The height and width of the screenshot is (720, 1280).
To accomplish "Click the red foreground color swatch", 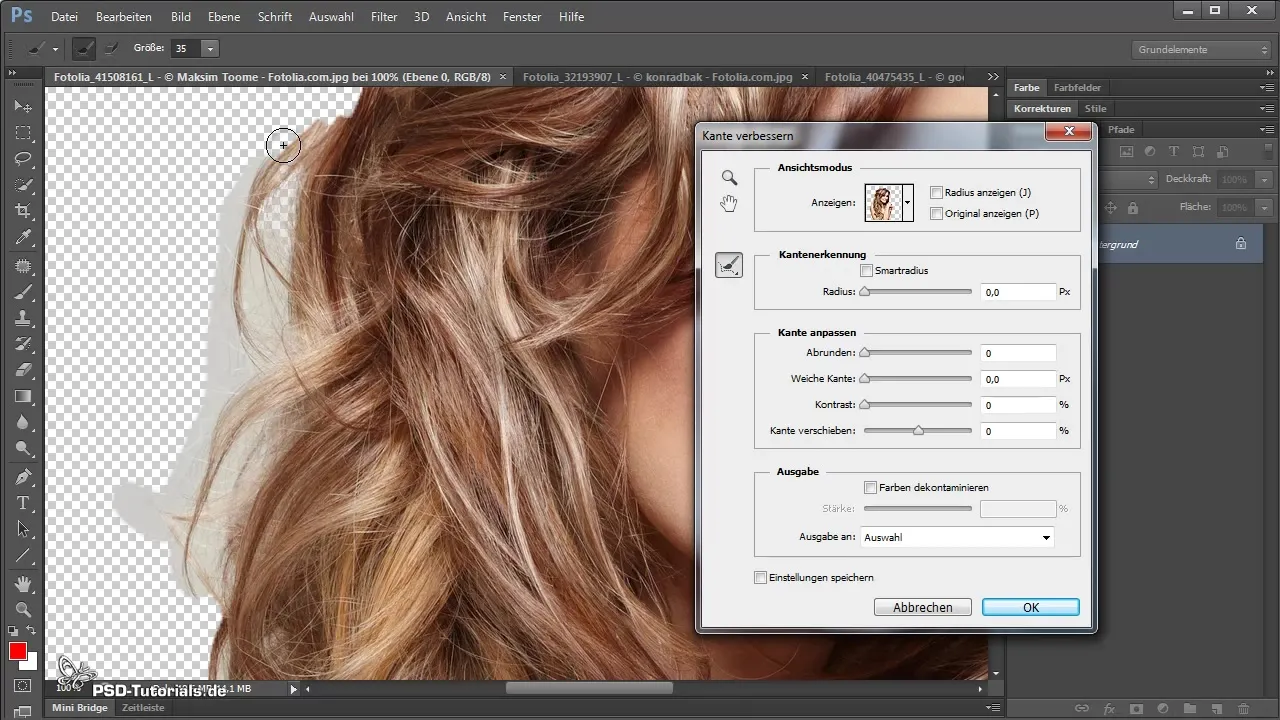I will point(17,652).
